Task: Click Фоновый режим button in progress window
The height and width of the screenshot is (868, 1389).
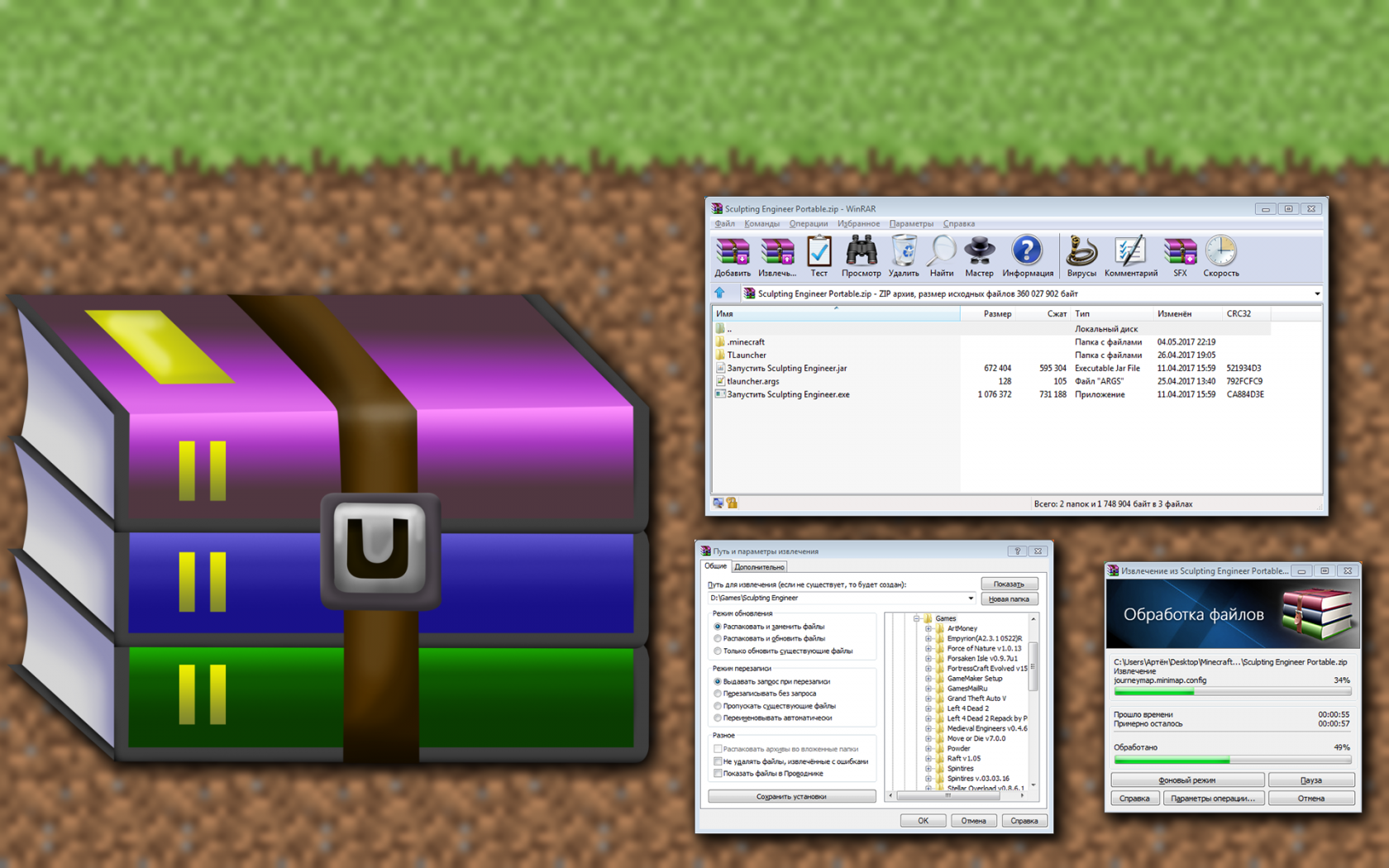Action: [x=1187, y=780]
